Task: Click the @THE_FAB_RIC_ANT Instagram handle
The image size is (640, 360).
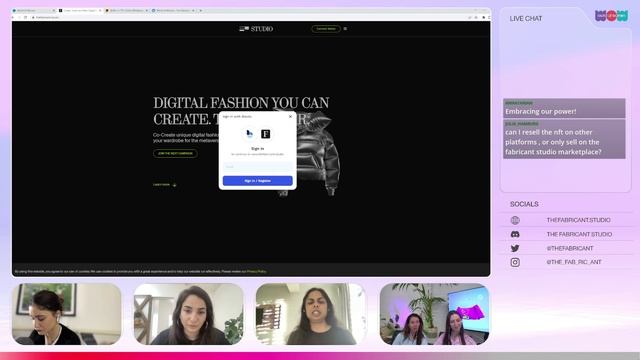Action: [574, 262]
